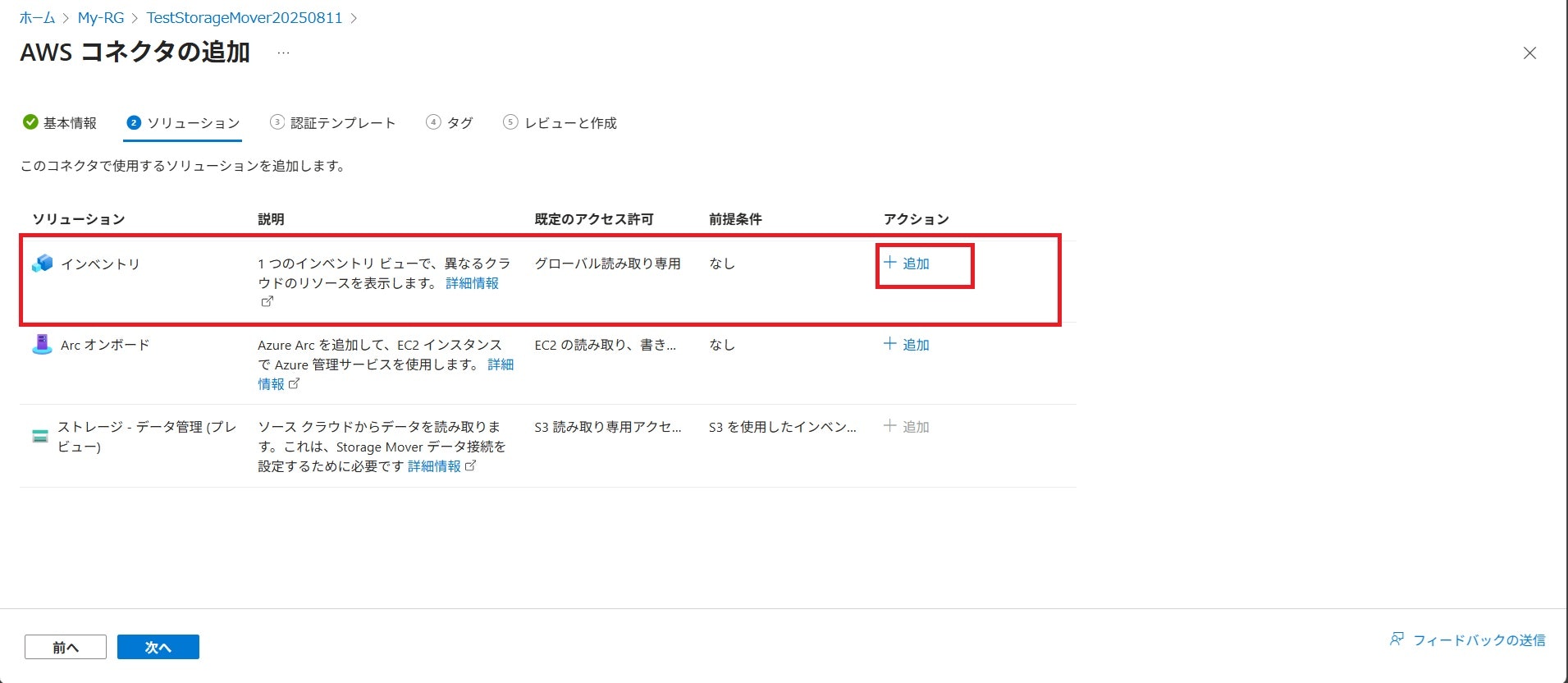1568x683 pixels.
Task: Click the step 5 circle icon
Action: tap(510, 122)
